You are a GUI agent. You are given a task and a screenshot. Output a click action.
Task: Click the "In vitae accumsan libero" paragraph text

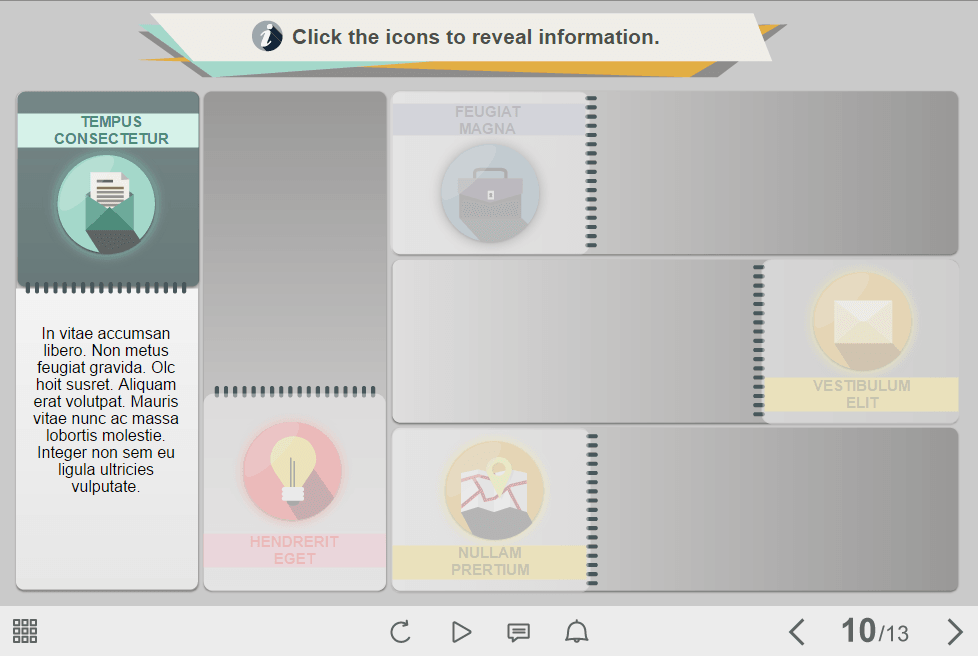tap(106, 410)
